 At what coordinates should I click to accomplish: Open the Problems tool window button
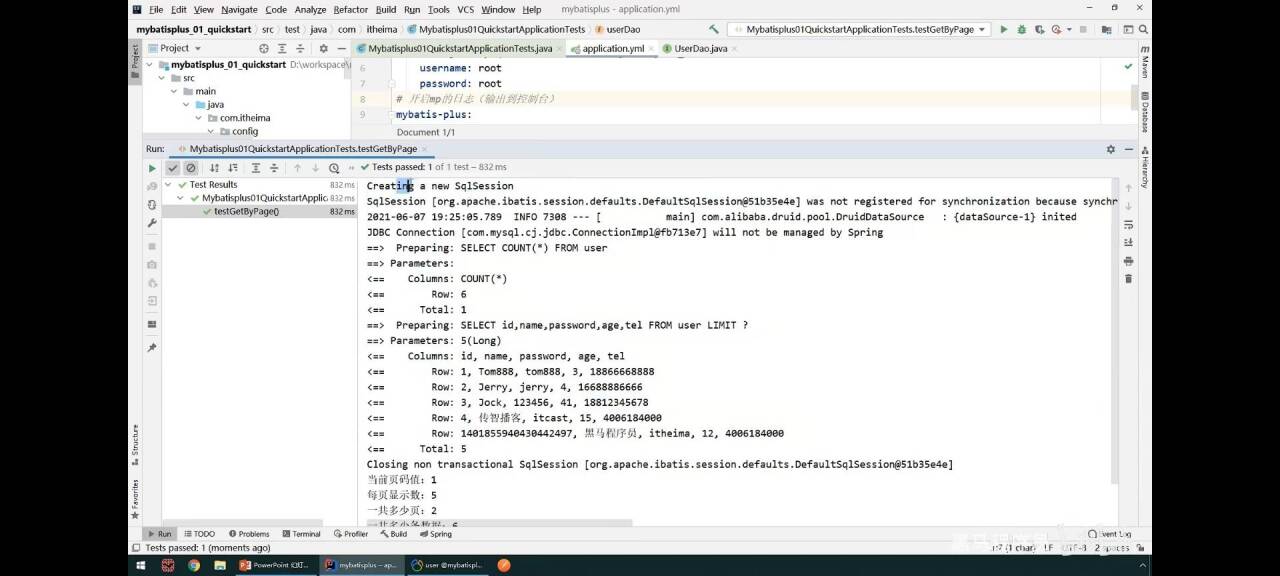point(249,534)
